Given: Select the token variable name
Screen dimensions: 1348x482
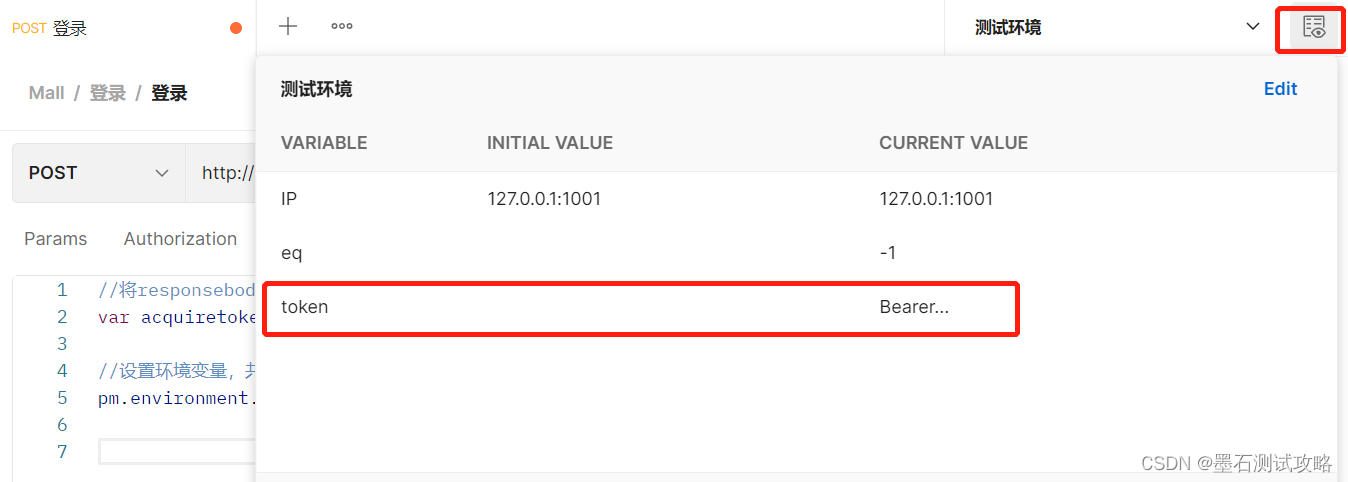Looking at the screenshot, I should (304, 307).
